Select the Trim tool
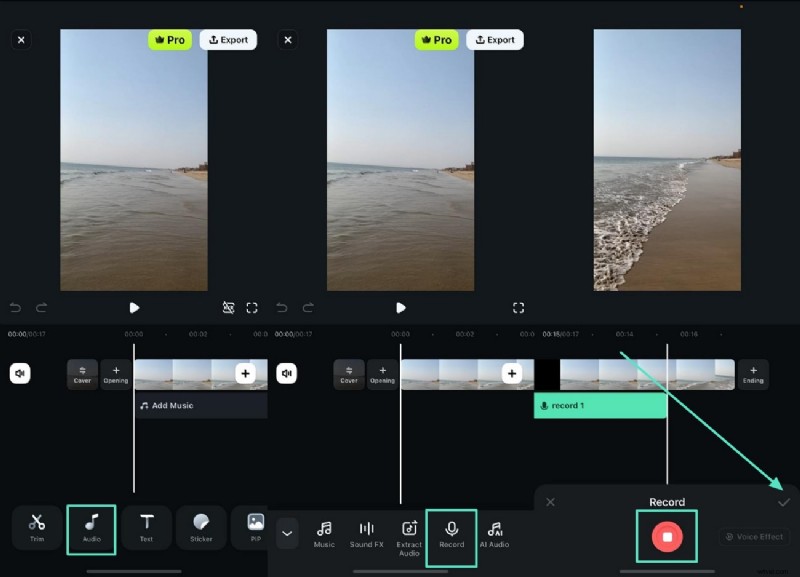The height and width of the screenshot is (577, 800). (x=36, y=529)
